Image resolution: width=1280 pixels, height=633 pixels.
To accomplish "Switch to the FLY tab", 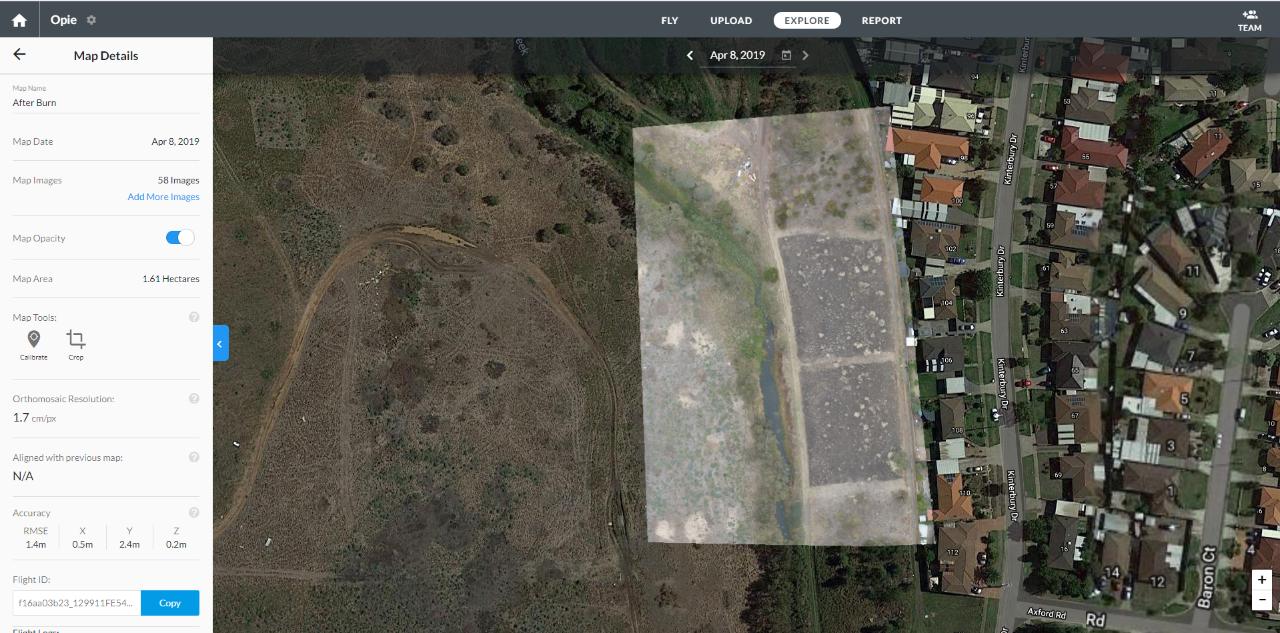I will click(x=669, y=20).
